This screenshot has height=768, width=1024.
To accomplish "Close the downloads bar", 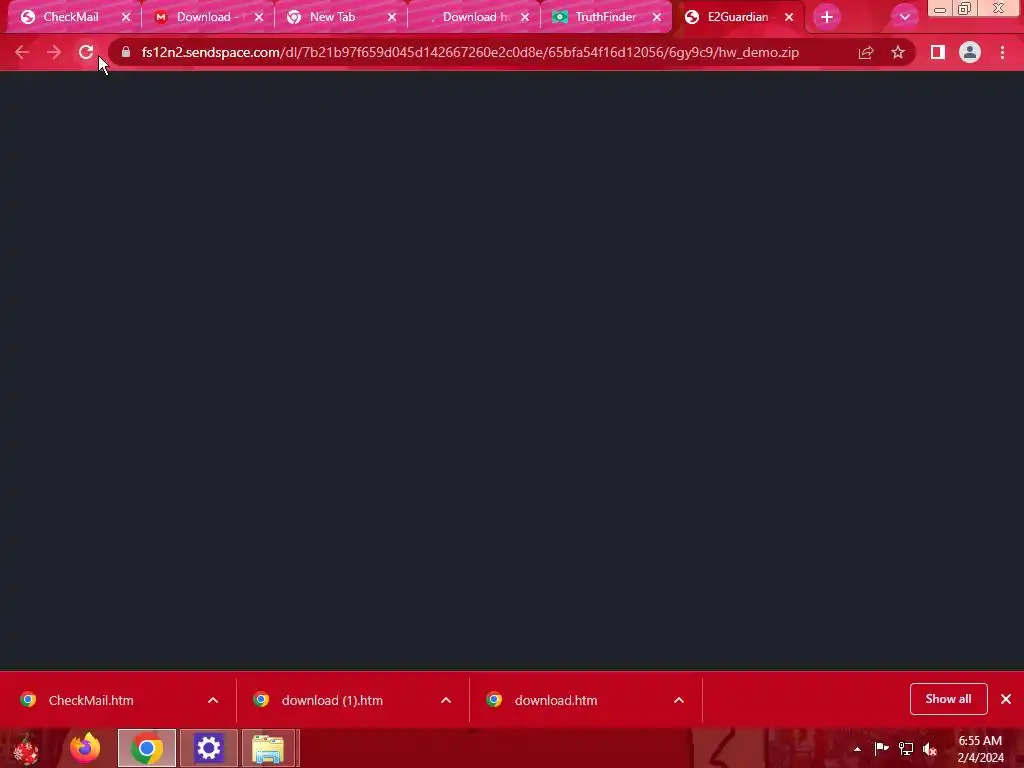I will pos(1006,699).
